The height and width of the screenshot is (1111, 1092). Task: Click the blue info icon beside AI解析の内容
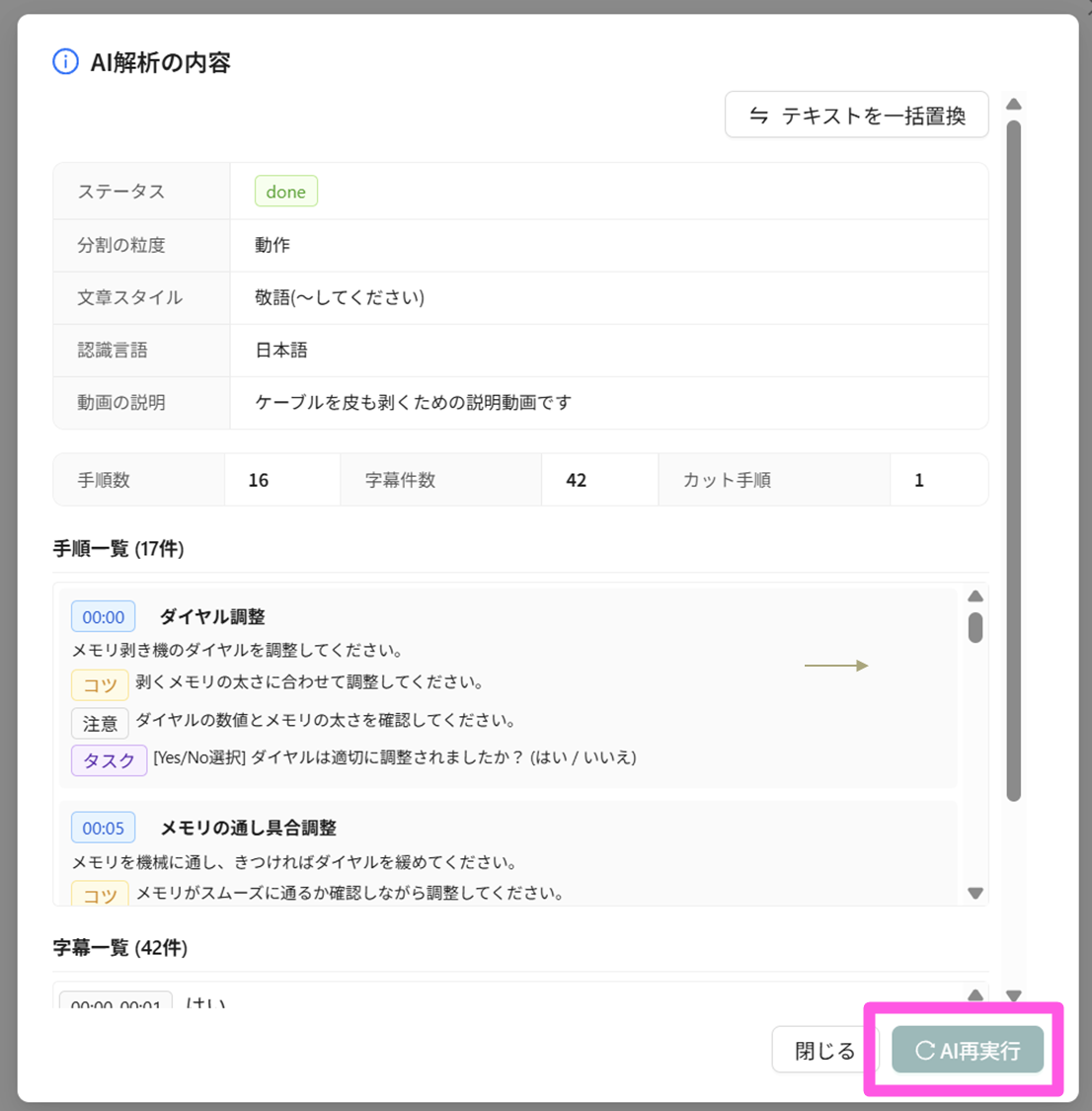pyautogui.click(x=65, y=62)
